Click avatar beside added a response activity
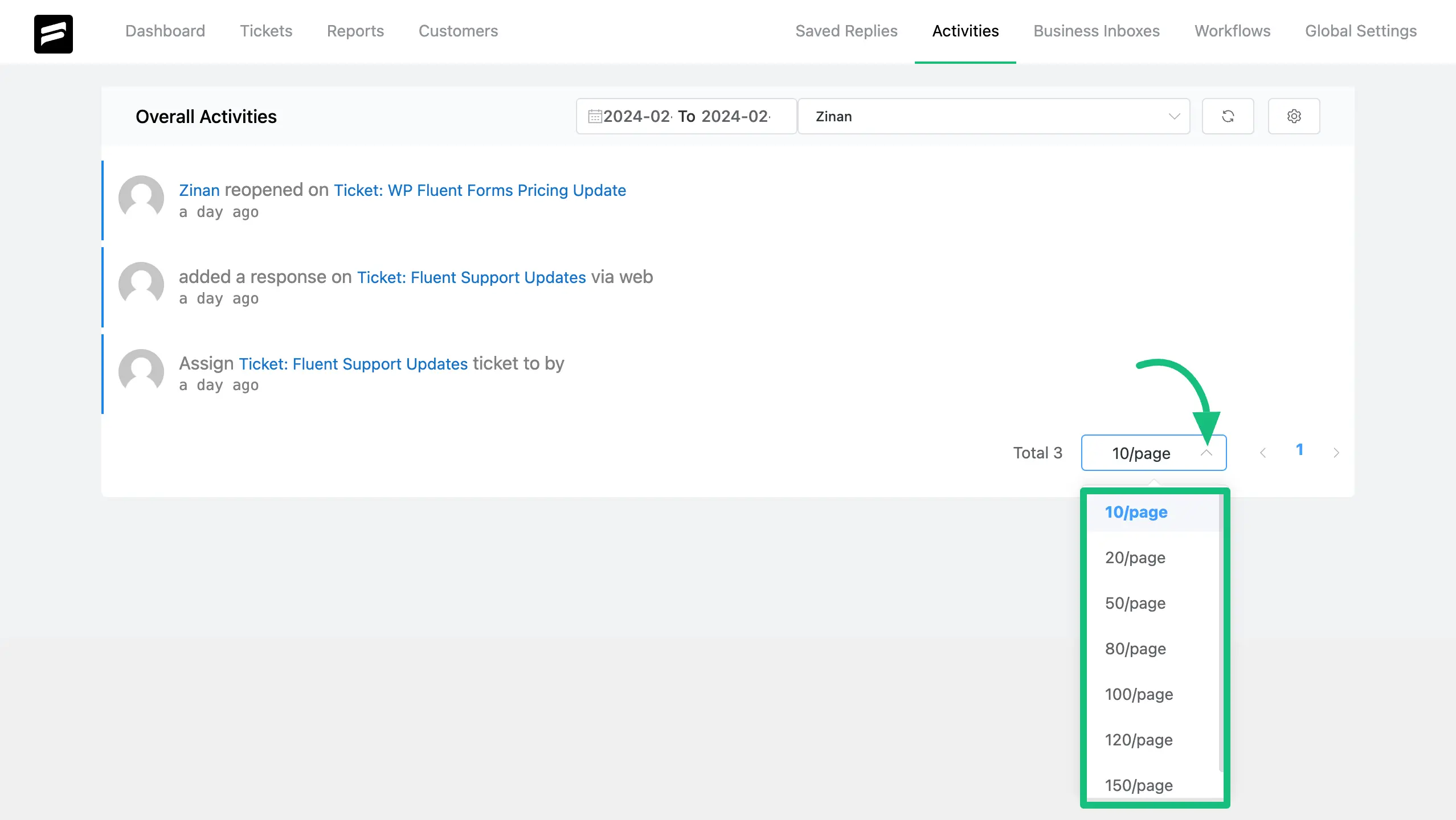 [x=141, y=285]
